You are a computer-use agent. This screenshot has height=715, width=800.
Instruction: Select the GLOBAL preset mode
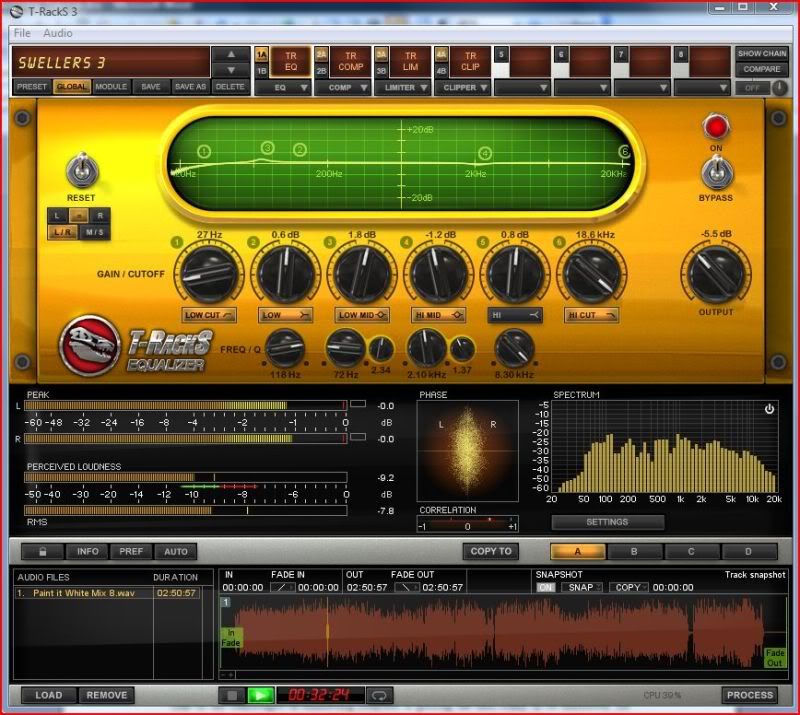(x=71, y=87)
